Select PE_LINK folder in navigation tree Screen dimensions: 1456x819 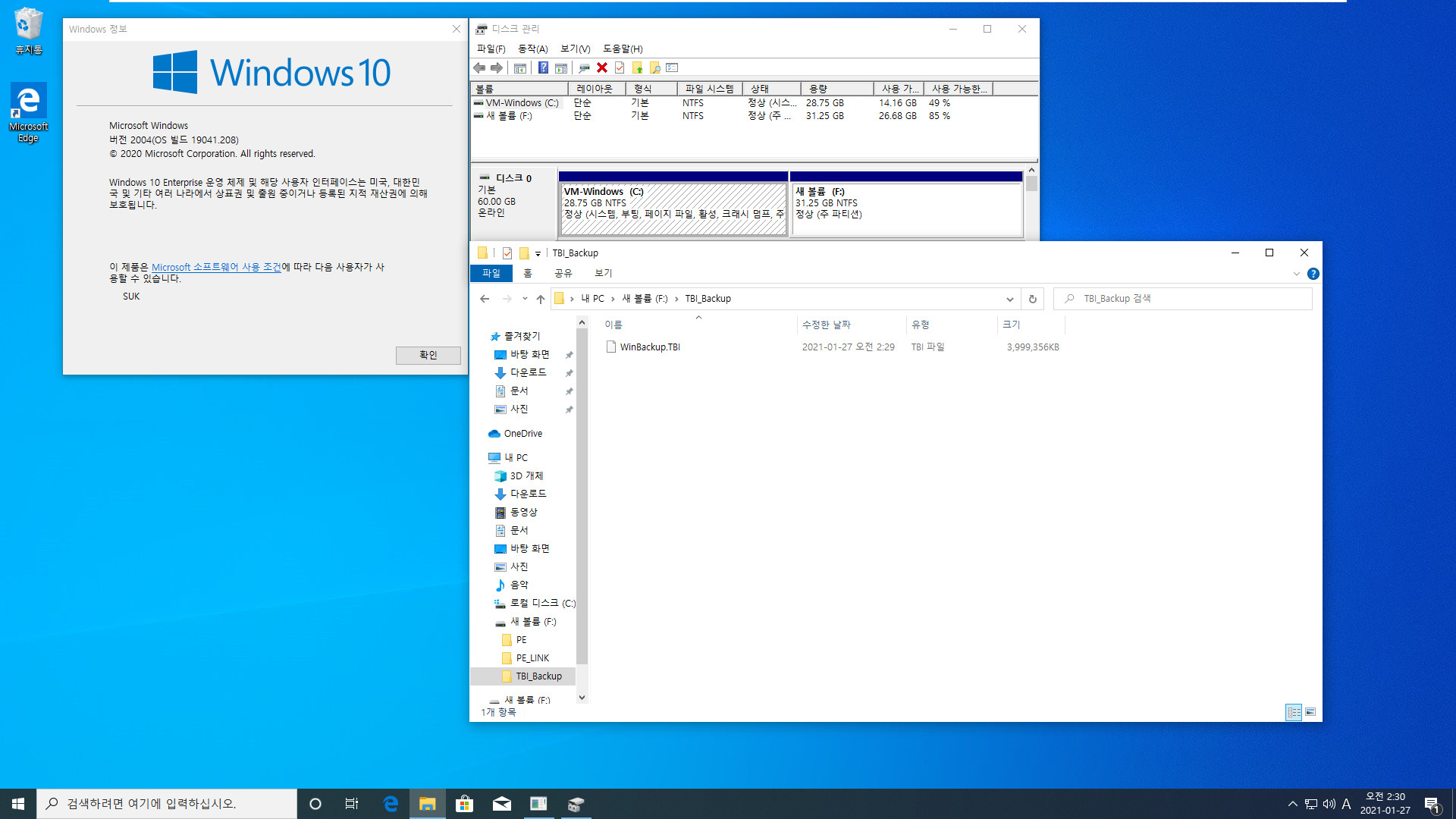(x=532, y=658)
